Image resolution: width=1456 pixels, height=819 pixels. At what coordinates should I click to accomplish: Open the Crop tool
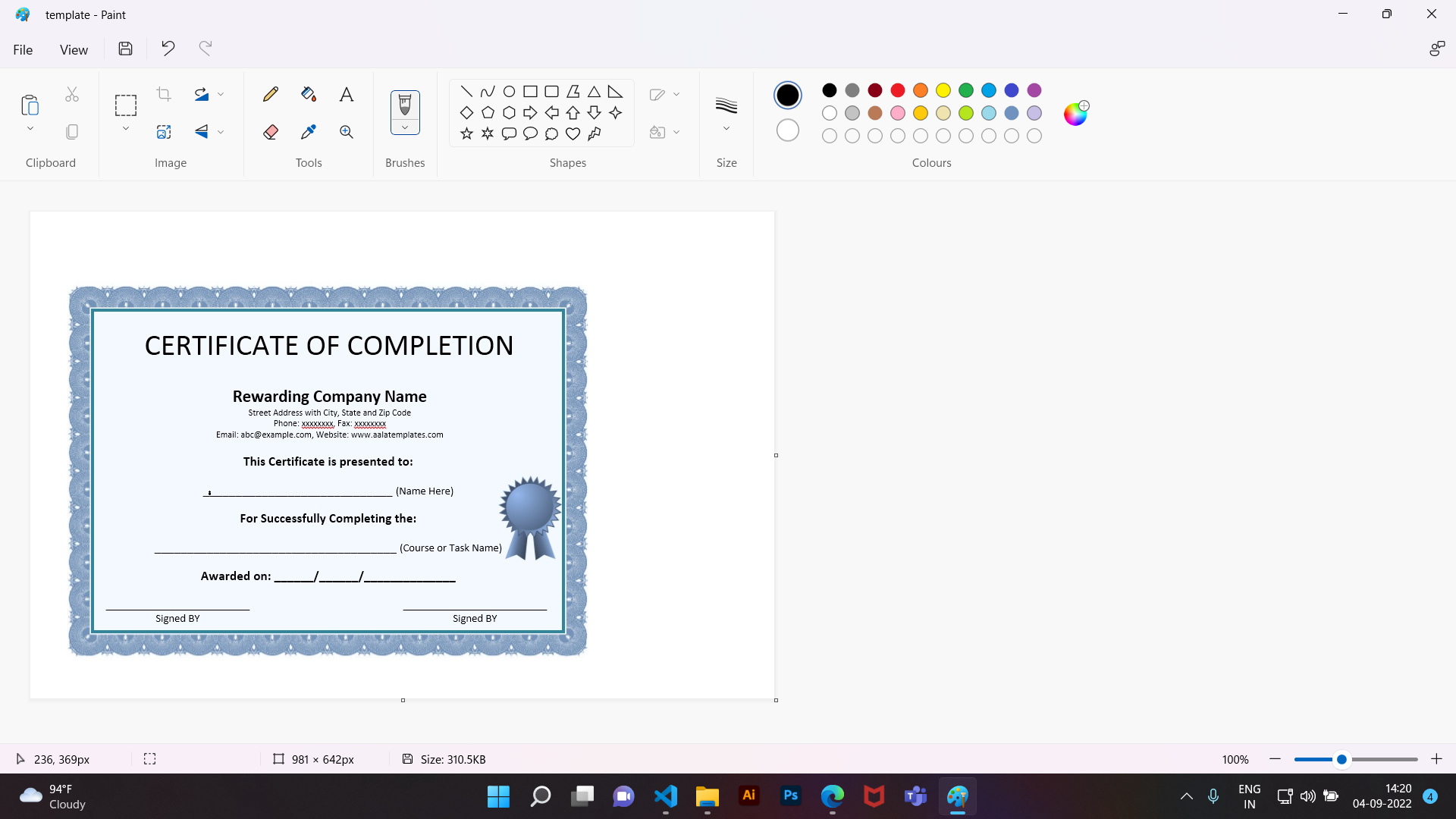coord(163,94)
